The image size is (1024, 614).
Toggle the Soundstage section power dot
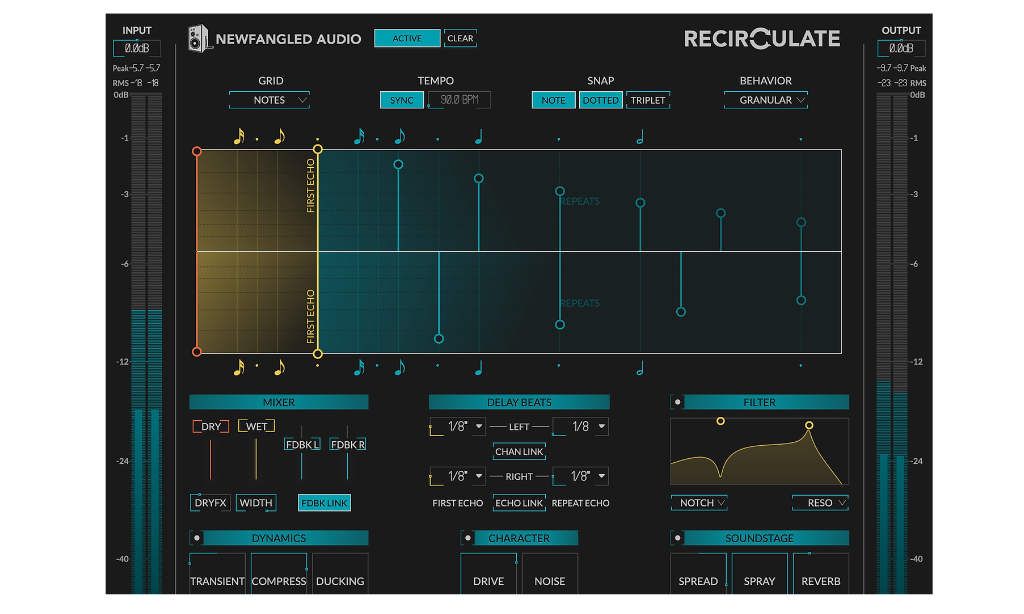[677, 538]
